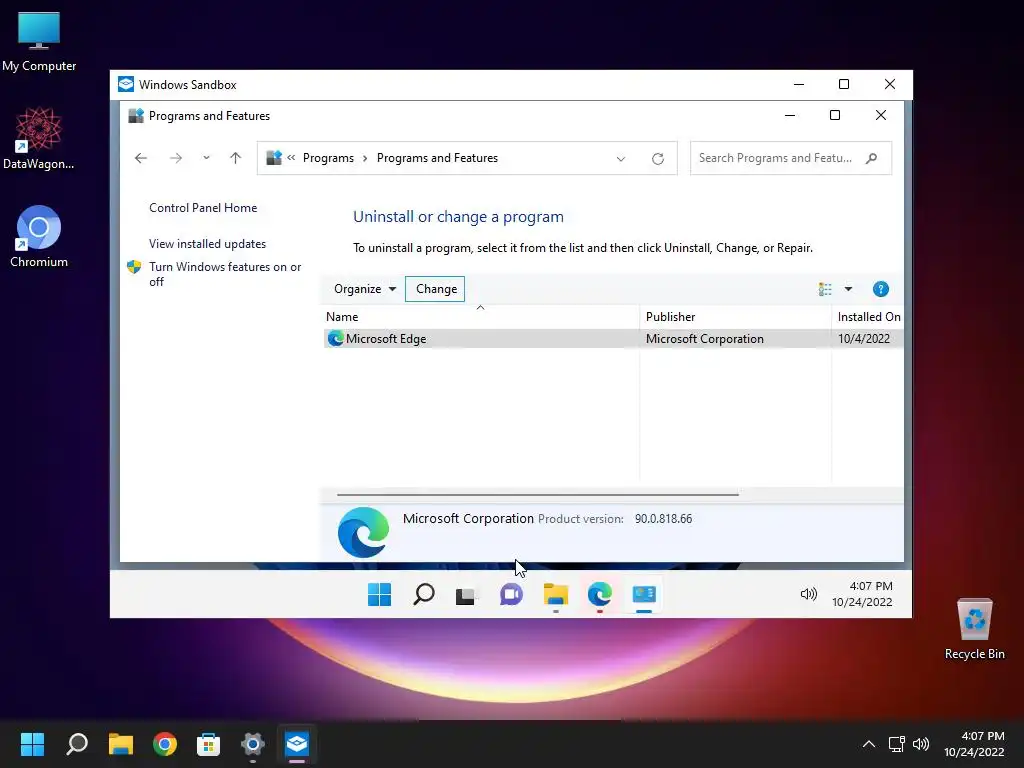1024x768 pixels.
Task: Launch Google Chrome from host taskbar
Action: point(165,743)
